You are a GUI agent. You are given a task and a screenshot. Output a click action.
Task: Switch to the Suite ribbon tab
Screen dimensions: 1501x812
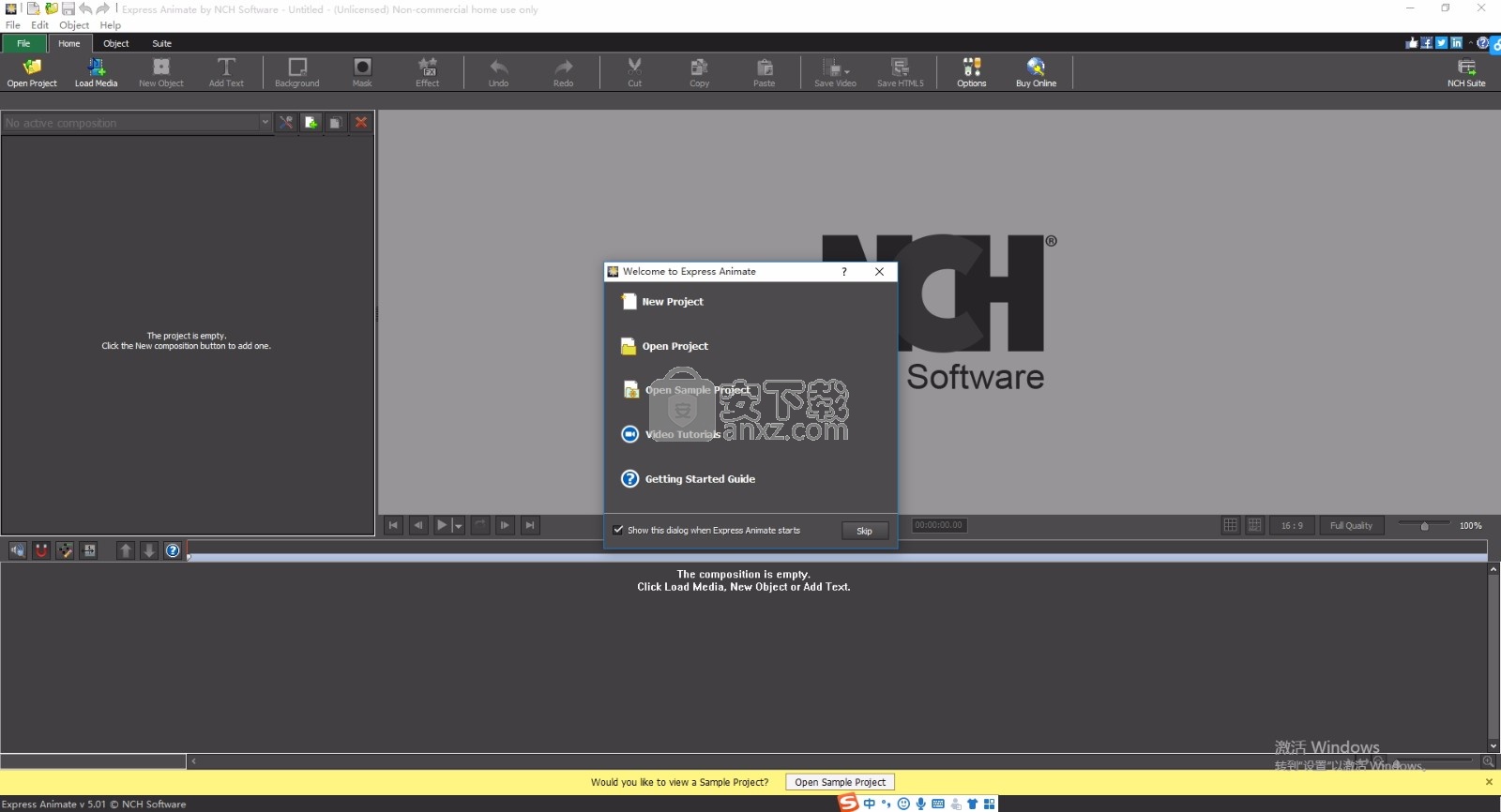(x=162, y=43)
